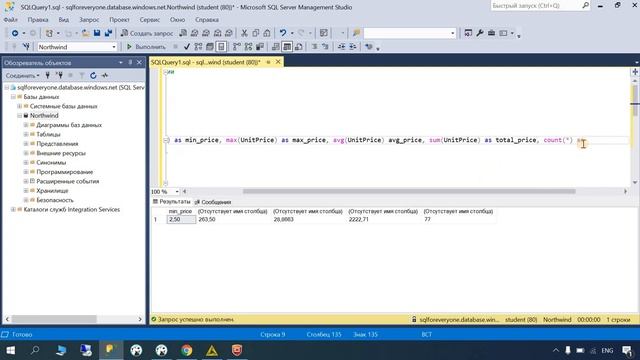Click the Создать запрос button
This screenshot has width=640, height=360.
pos(147,33)
